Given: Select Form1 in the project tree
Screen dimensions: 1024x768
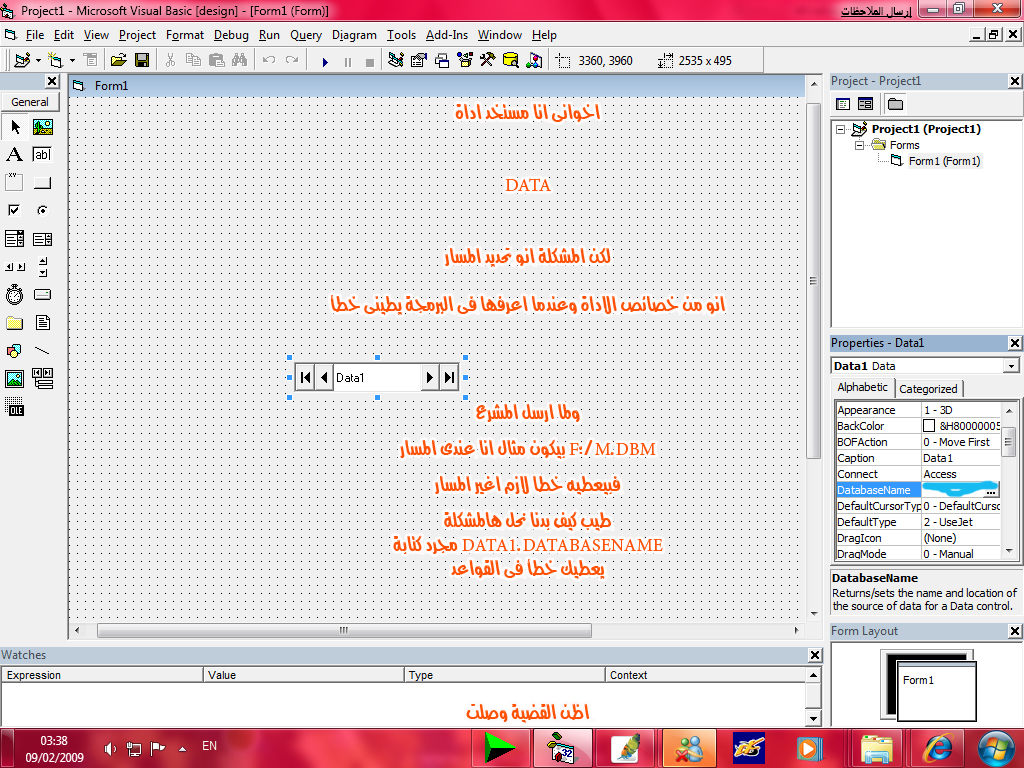Looking at the screenshot, I should (x=944, y=161).
